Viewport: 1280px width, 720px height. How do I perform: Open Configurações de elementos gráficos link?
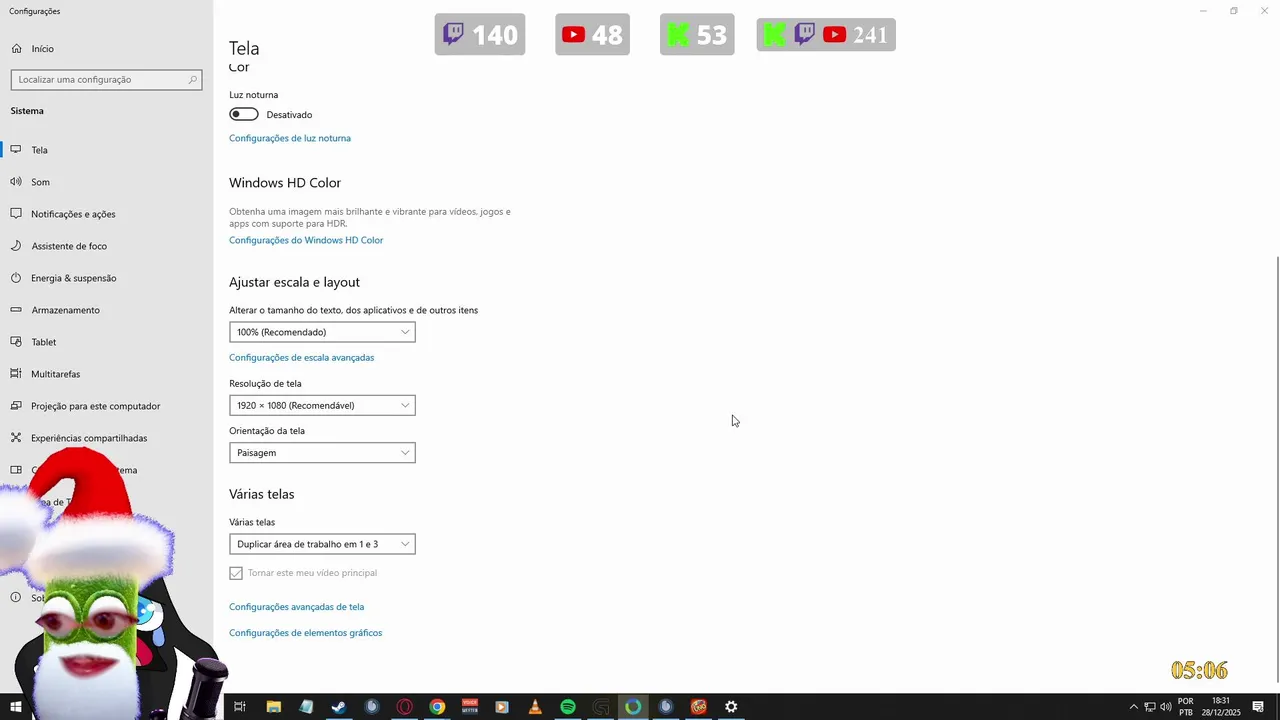click(x=306, y=633)
